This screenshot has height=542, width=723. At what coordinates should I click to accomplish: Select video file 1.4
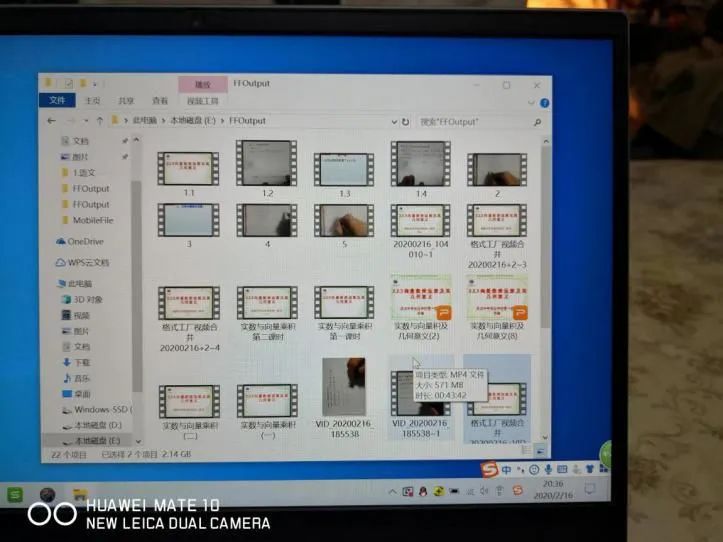(421, 169)
